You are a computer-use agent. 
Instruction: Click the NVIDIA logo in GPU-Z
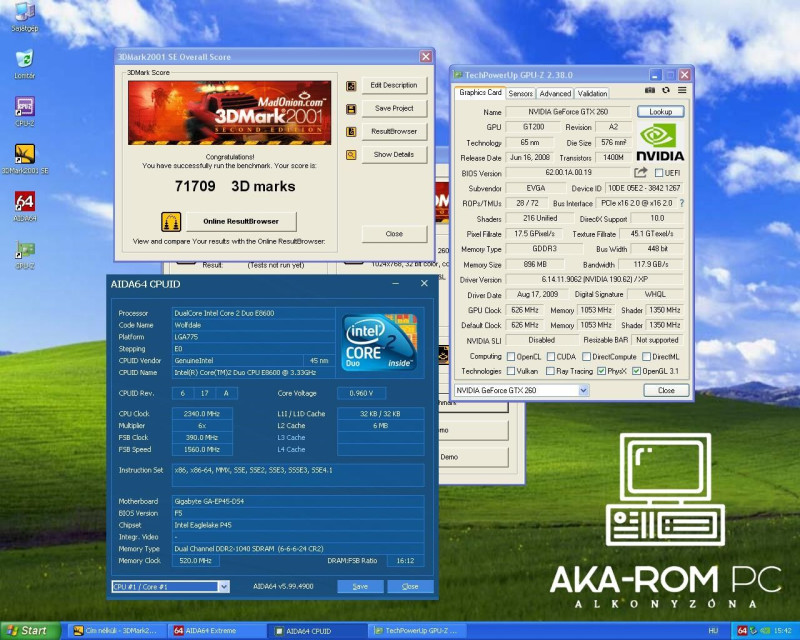click(660, 142)
